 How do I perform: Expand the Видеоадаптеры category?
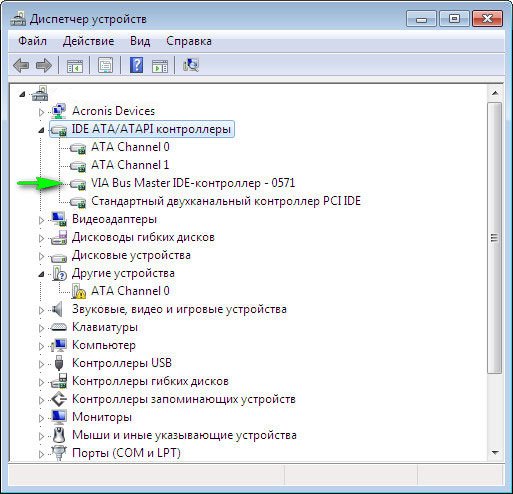coord(41,220)
